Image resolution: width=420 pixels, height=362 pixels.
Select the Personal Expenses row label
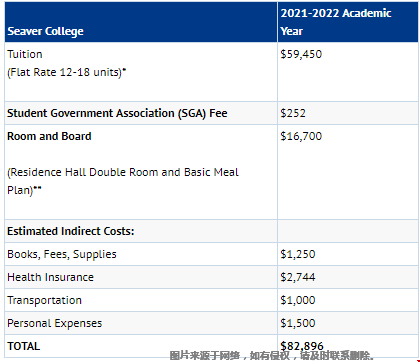54,323
